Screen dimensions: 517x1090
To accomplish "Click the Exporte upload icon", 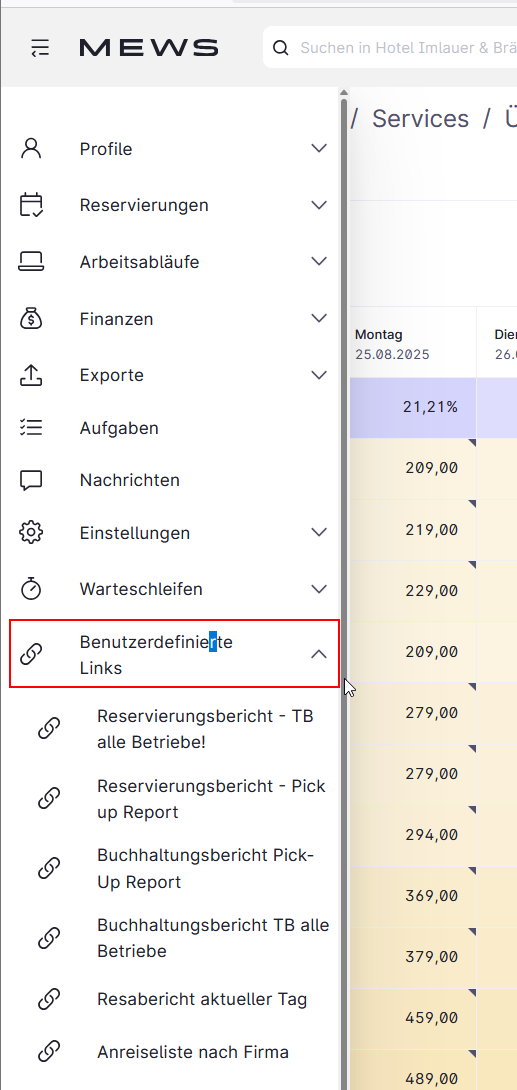I will coord(31,375).
